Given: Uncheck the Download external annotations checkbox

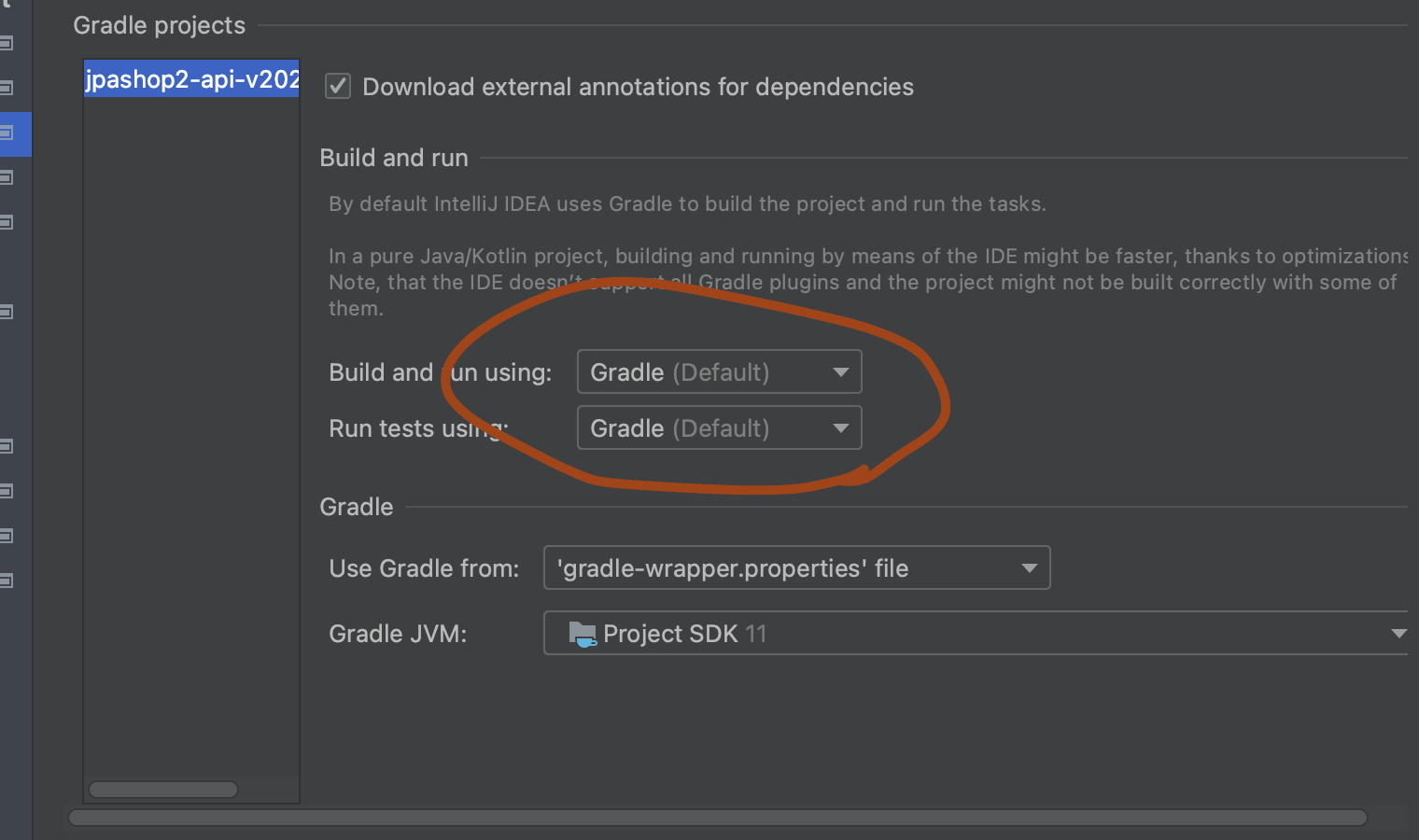Looking at the screenshot, I should [x=338, y=87].
